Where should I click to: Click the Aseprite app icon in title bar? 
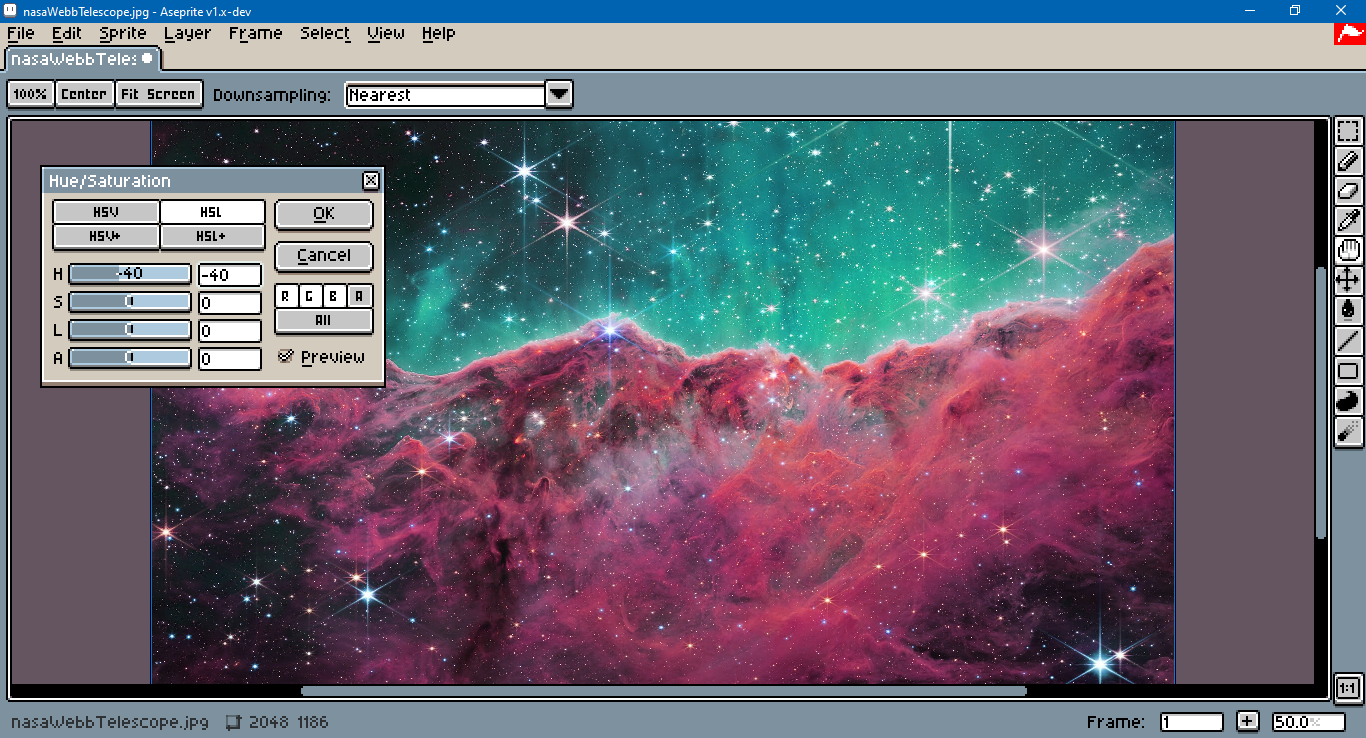coord(10,10)
